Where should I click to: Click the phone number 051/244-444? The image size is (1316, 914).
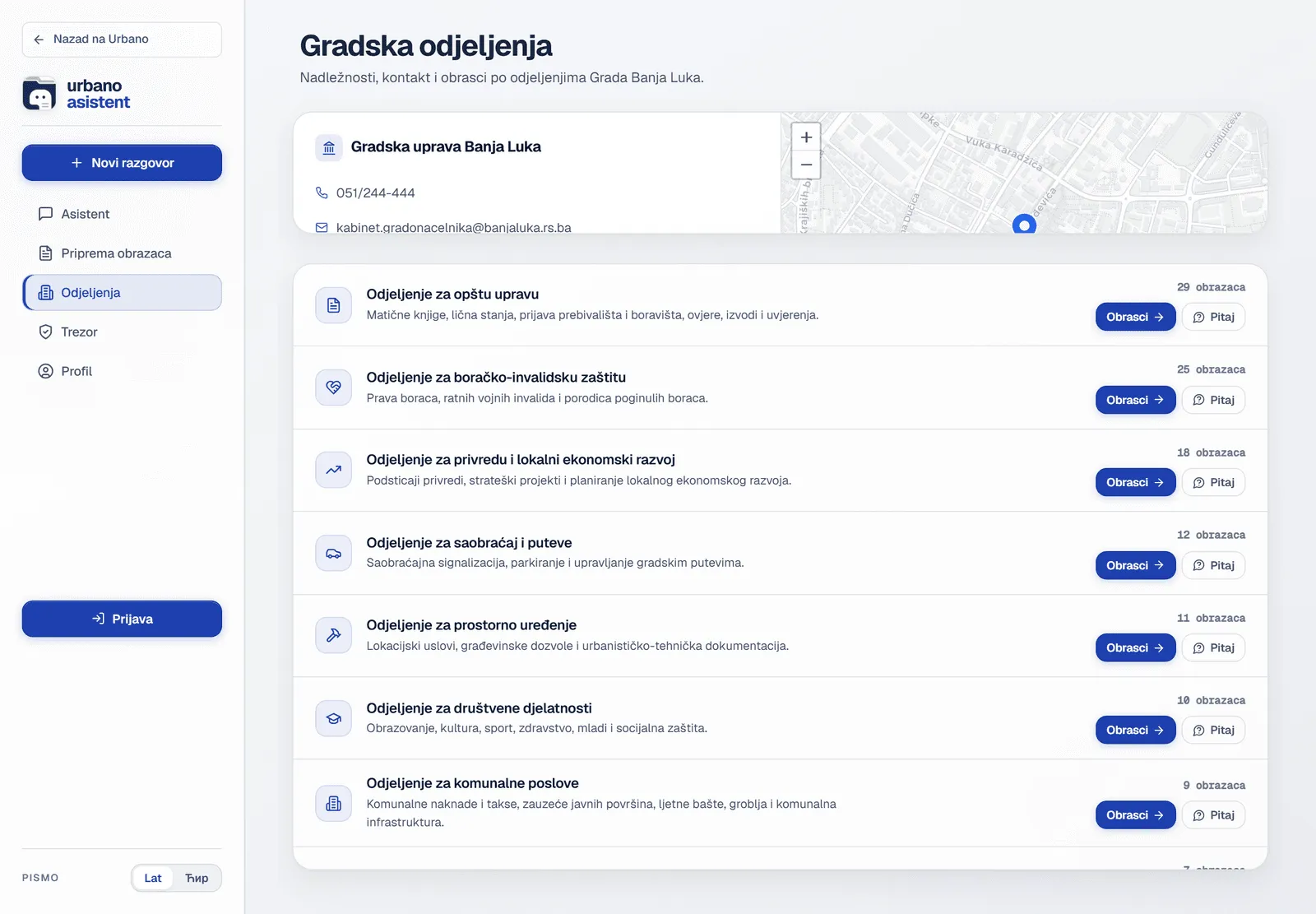click(375, 193)
